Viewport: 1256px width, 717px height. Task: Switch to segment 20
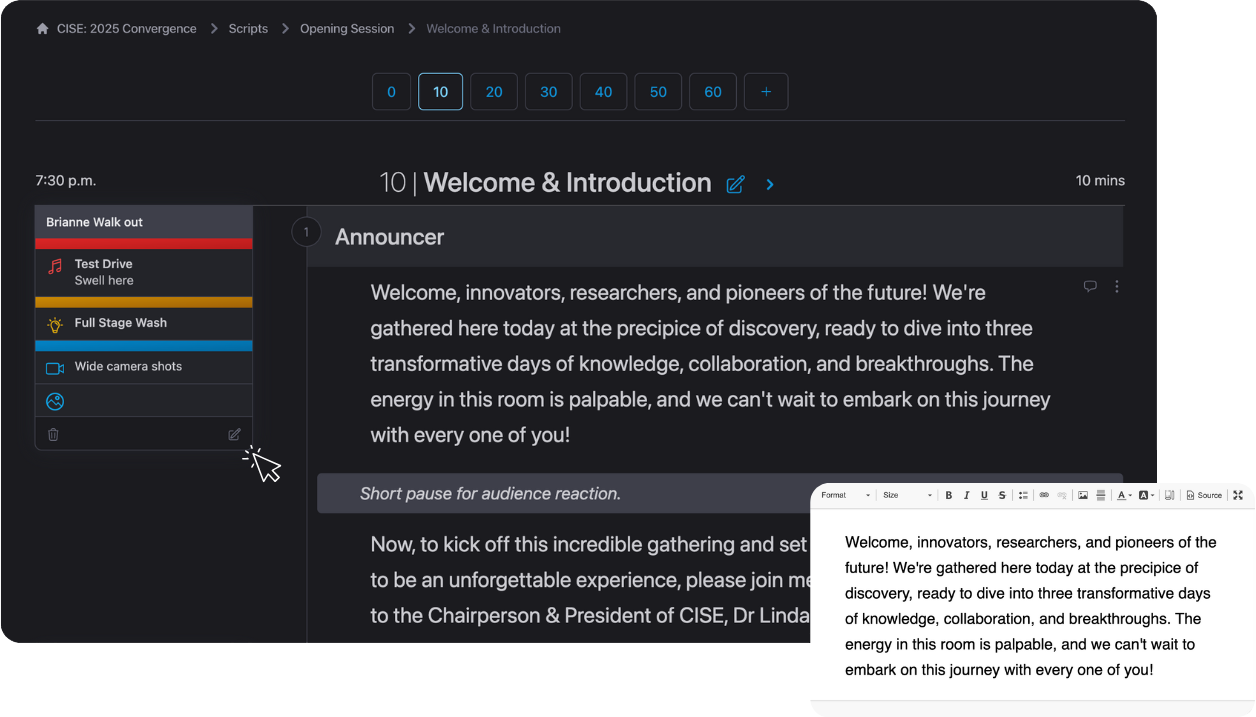pos(494,92)
